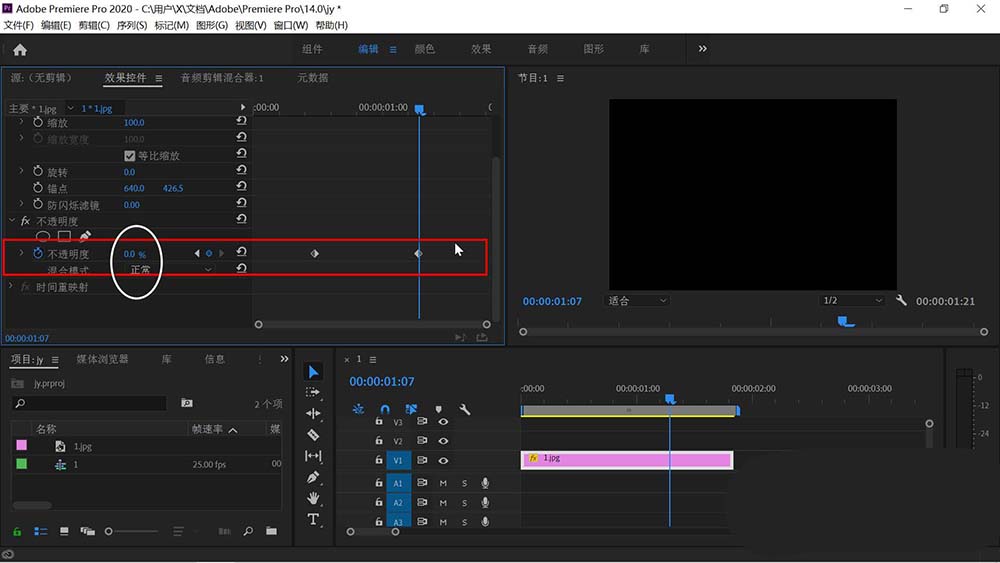
Task: Click the Home icon
Action: point(20,49)
